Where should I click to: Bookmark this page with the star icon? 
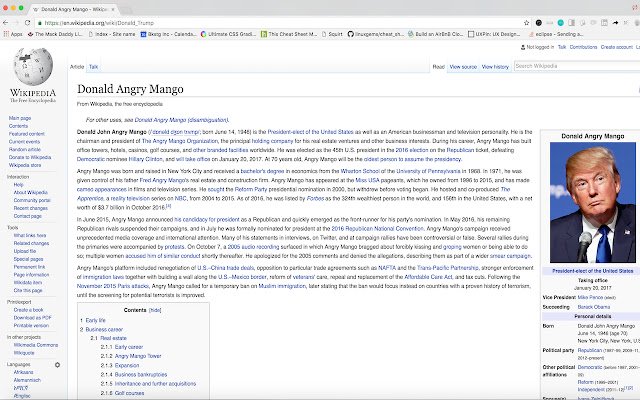tap(527, 23)
